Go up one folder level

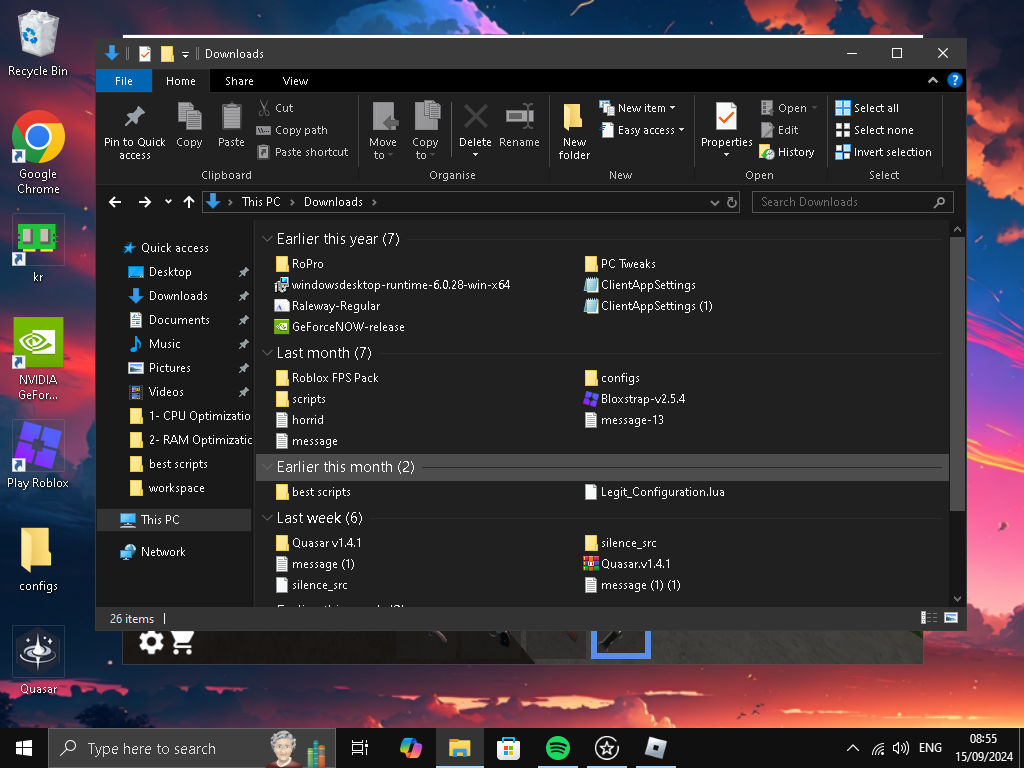click(x=189, y=202)
